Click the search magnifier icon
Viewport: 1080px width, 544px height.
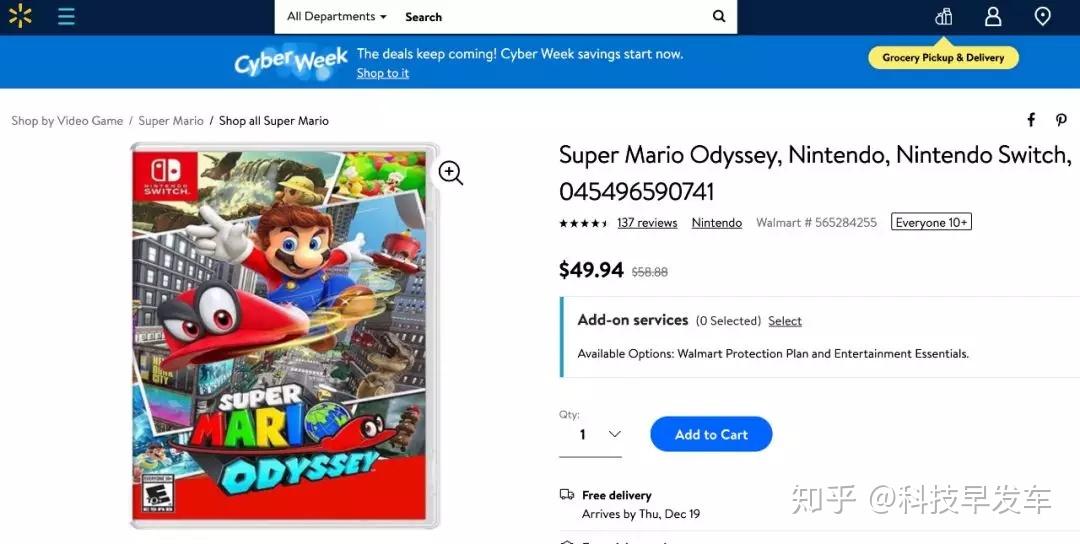pyautogui.click(x=718, y=16)
